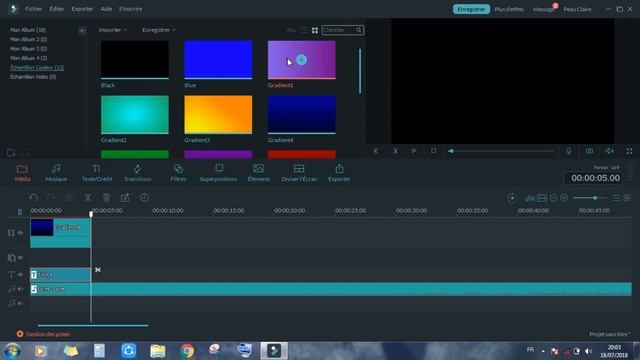Screen dimensions: 640x360
Task: Mute the first music track
Action: [20, 289]
